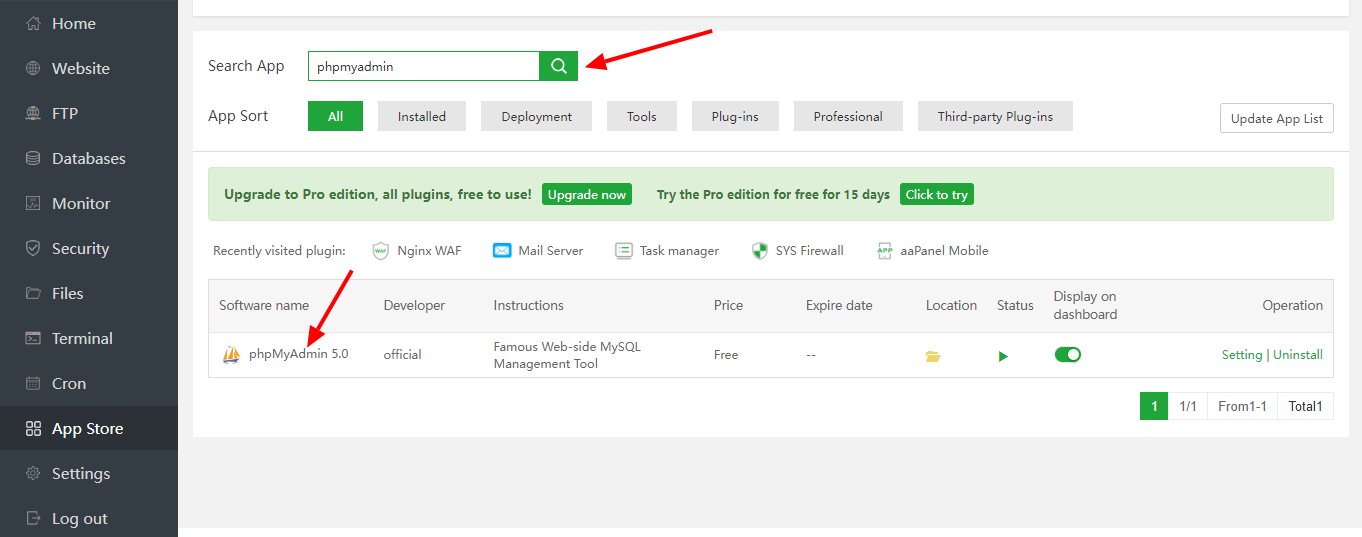Select the Third-party Plug-ins tab
This screenshot has height=537, width=1362.
click(995, 116)
